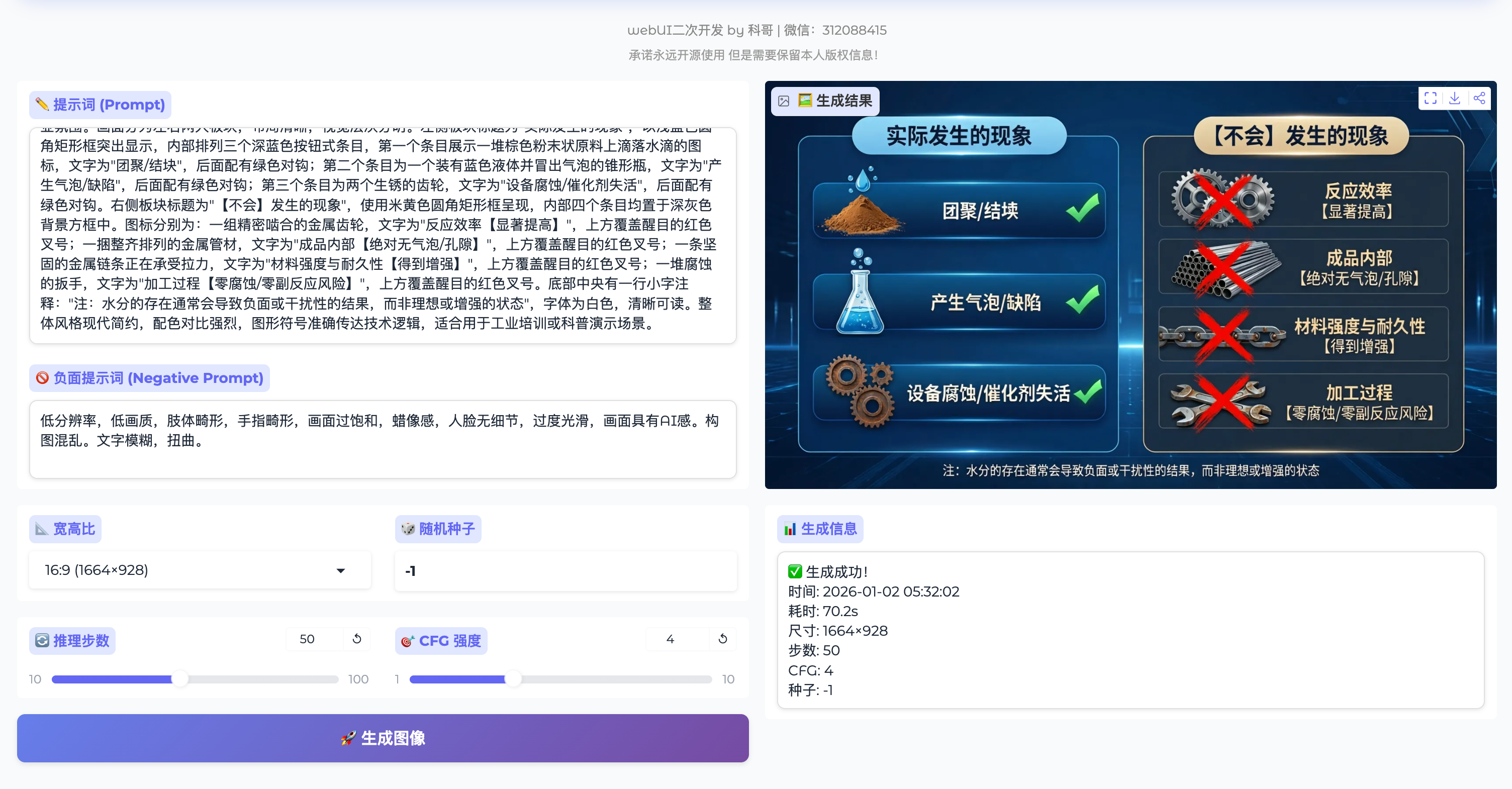Viewport: 1512px width, 789px height.
Task: Reset the inference steps value
Action: pos(357,639)
